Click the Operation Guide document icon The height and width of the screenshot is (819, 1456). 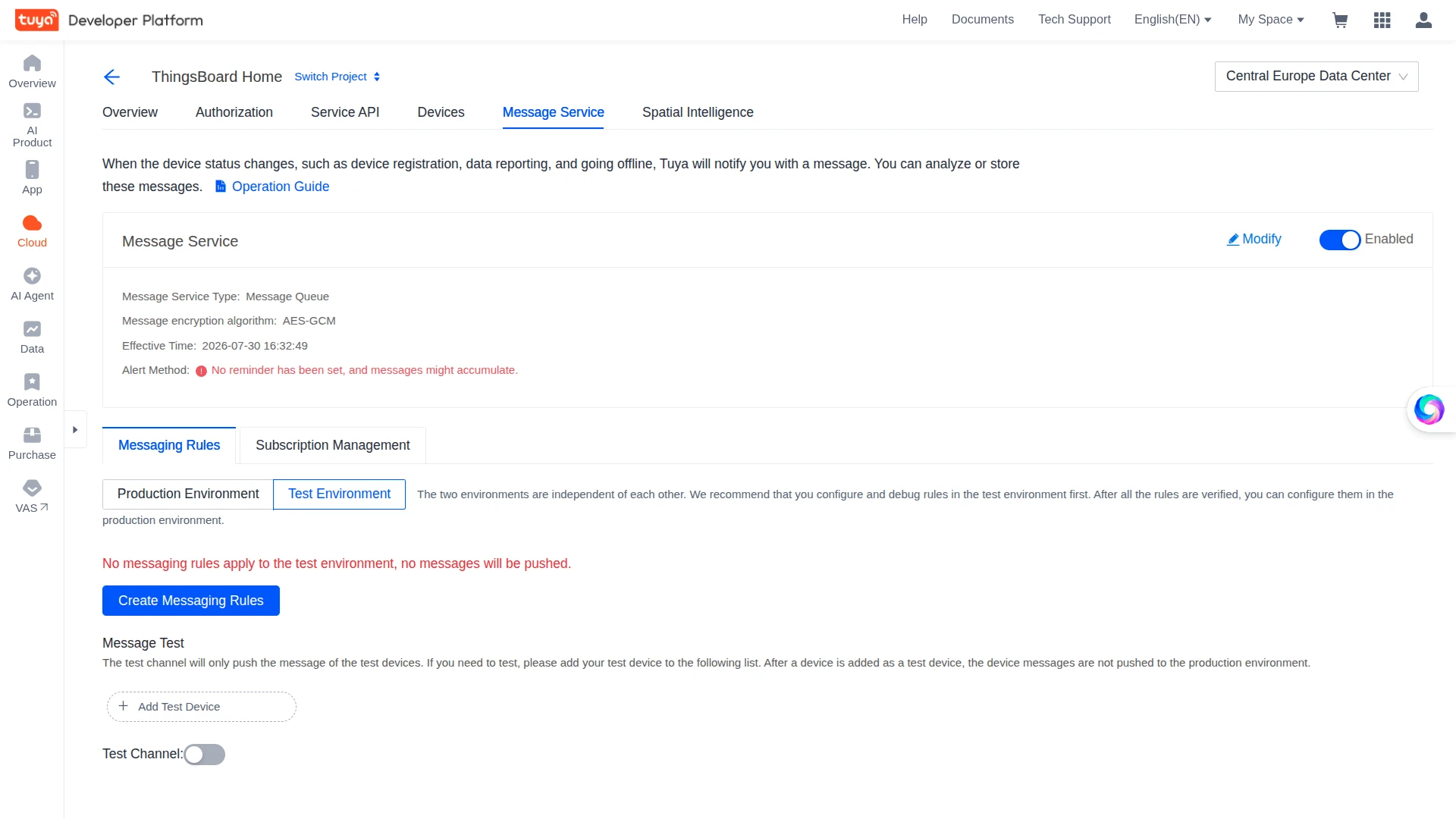(x=221, y=187)
